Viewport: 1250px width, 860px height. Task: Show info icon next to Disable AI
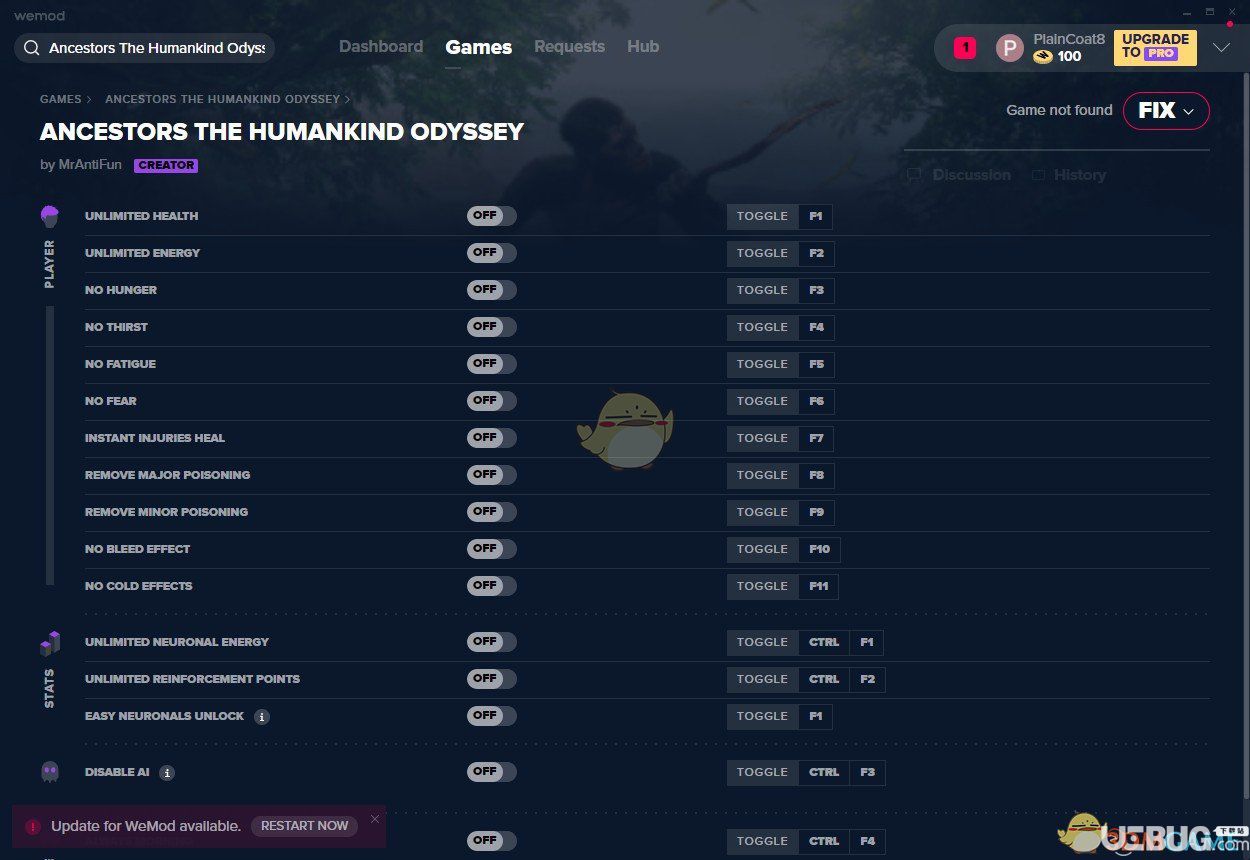[167, 773]
